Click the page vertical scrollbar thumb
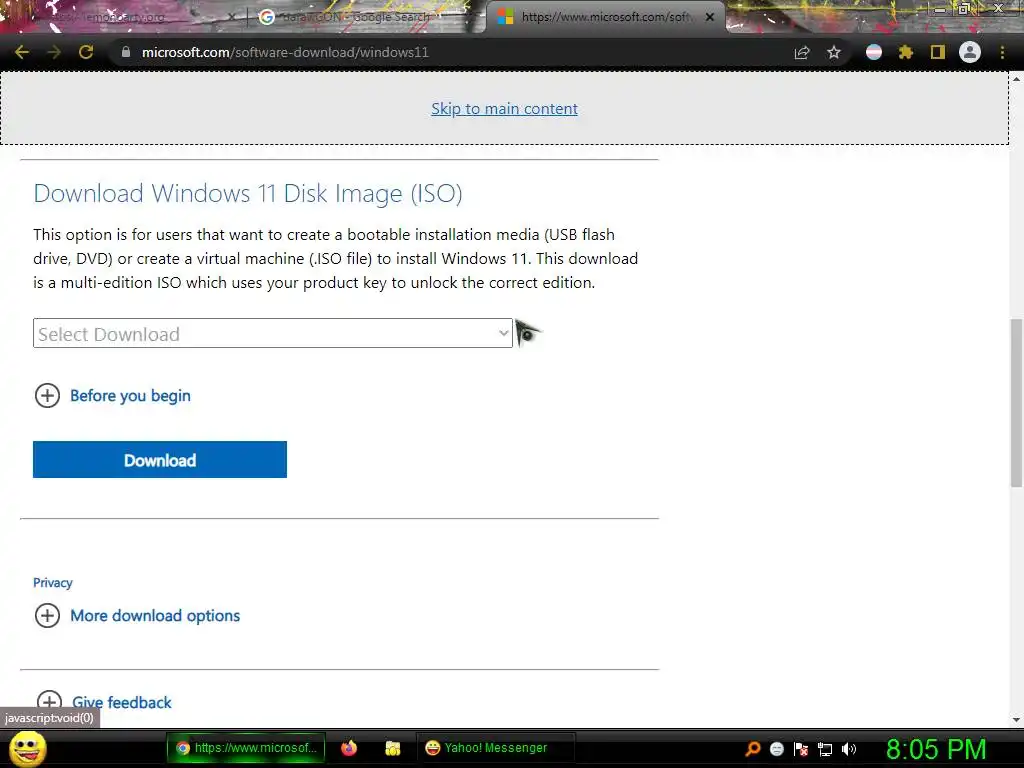The image size is (1024, 768). coord(1016,402)
